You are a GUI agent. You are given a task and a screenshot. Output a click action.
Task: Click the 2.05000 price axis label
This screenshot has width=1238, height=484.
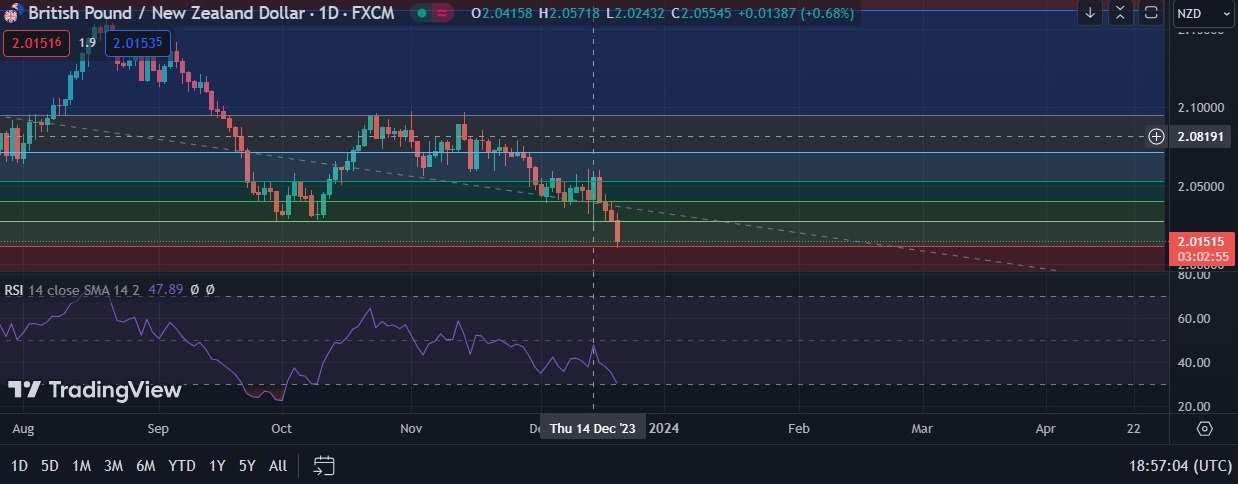click(x=1199, y=187)
